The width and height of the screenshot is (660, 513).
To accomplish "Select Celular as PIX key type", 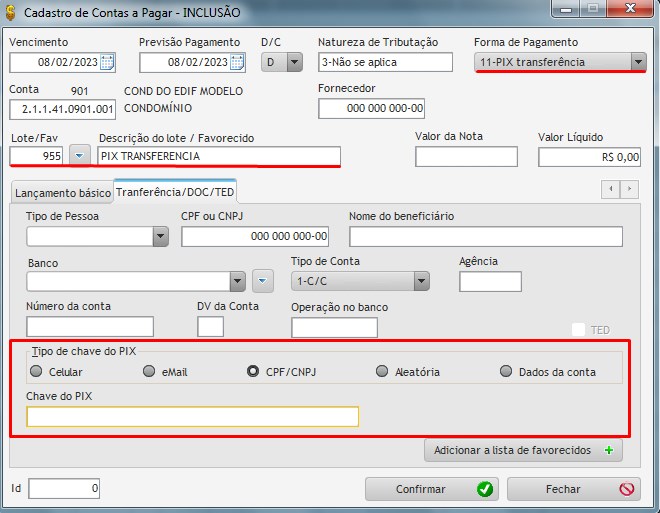I will (37, 371).
